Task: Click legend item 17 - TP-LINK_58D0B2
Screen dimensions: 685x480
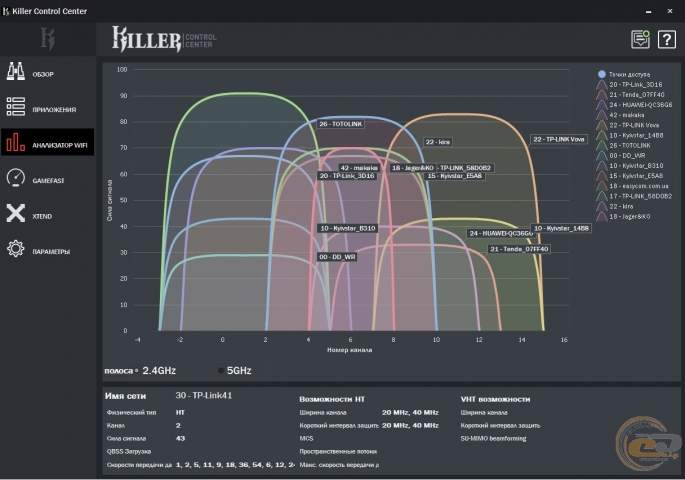Action: tap(634, 196)
